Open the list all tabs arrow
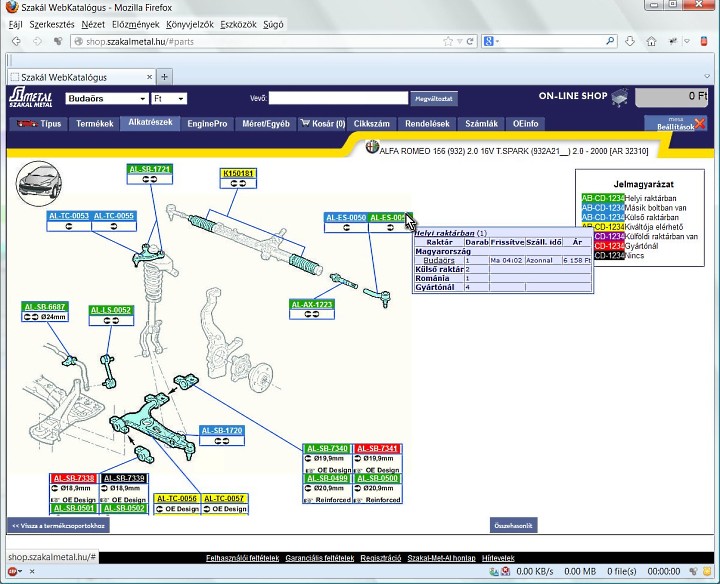This screenshot has height=584, width=720. tap(707, 76)
